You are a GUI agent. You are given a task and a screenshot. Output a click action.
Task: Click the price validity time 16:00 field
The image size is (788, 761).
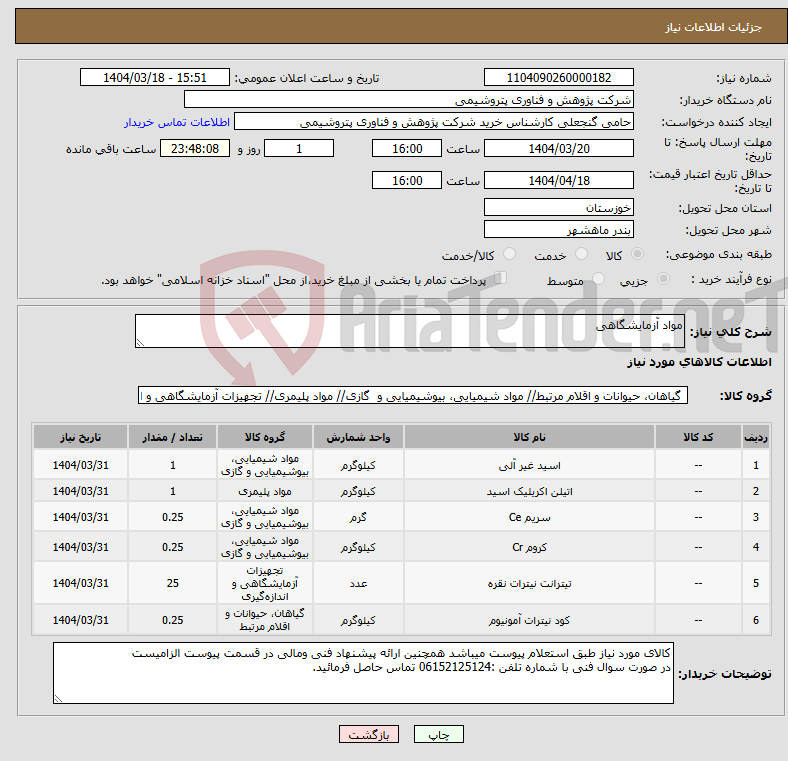coord(407,180)
